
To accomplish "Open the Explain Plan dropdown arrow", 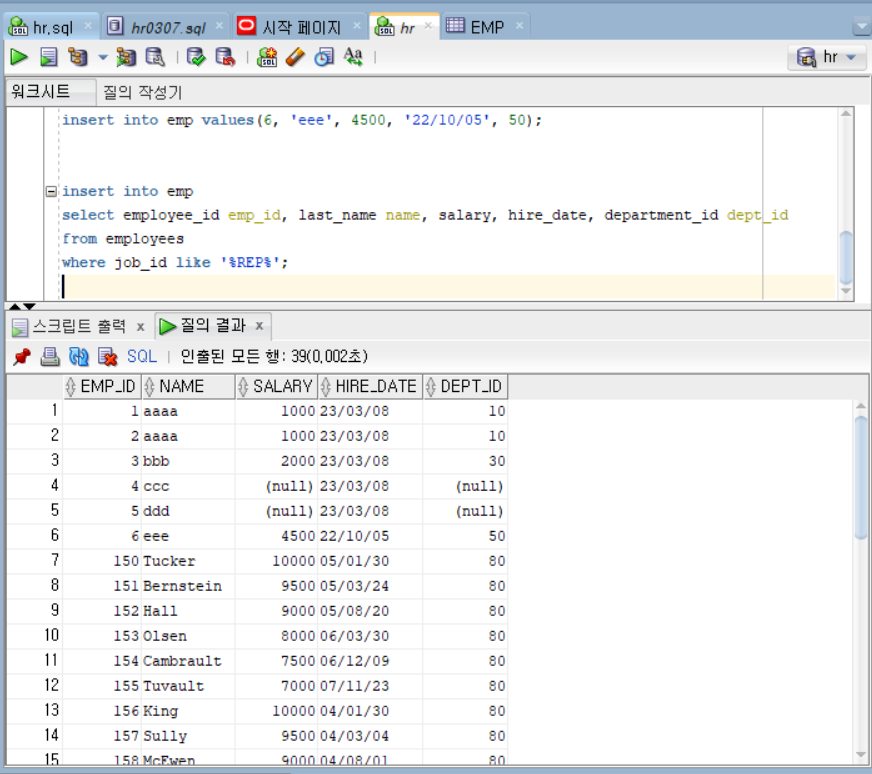I will (103, 57).
